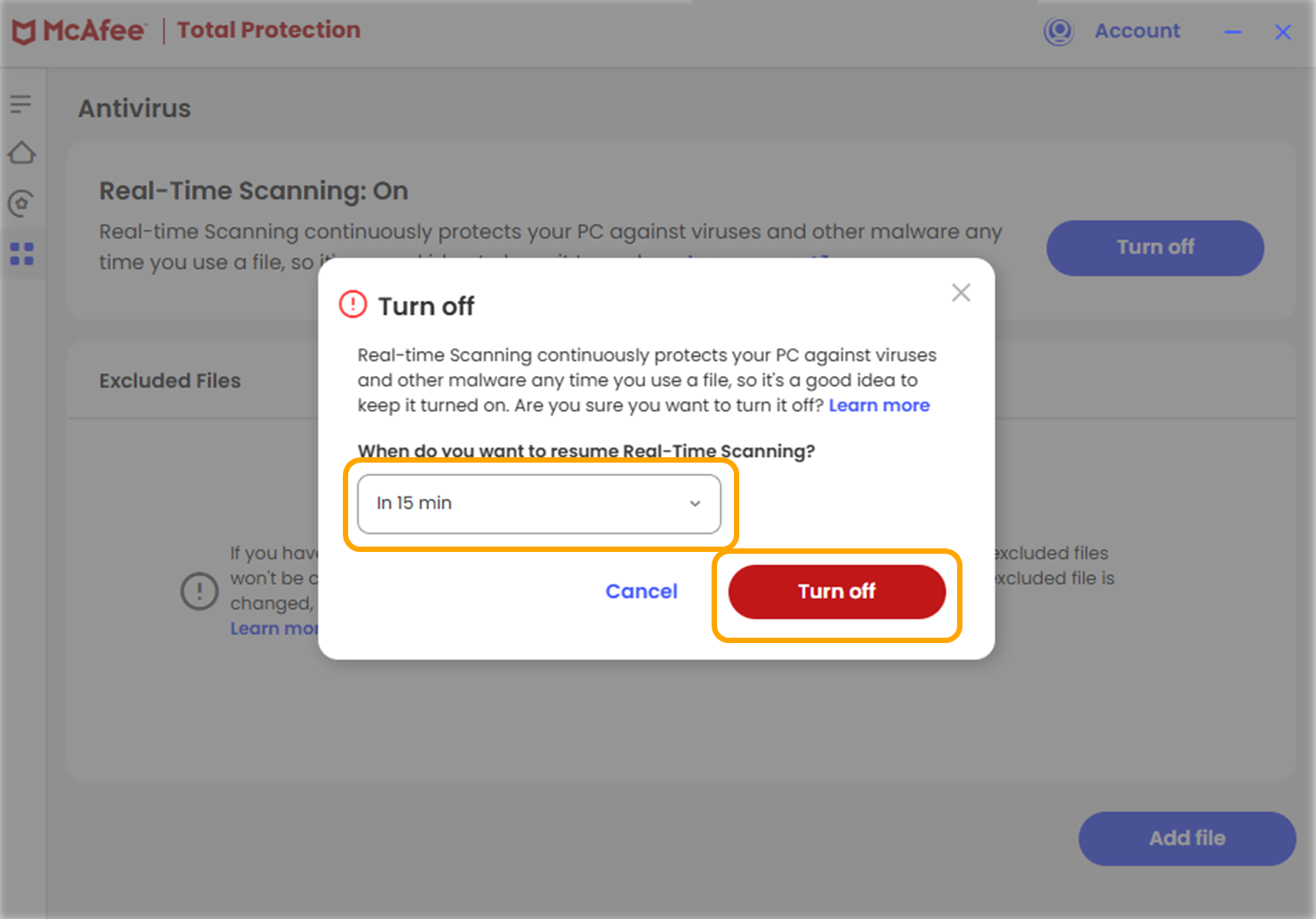This screenshot has height=919, width=1316.
Task: Minimize the McAfee window
Action: (1233, 32)
